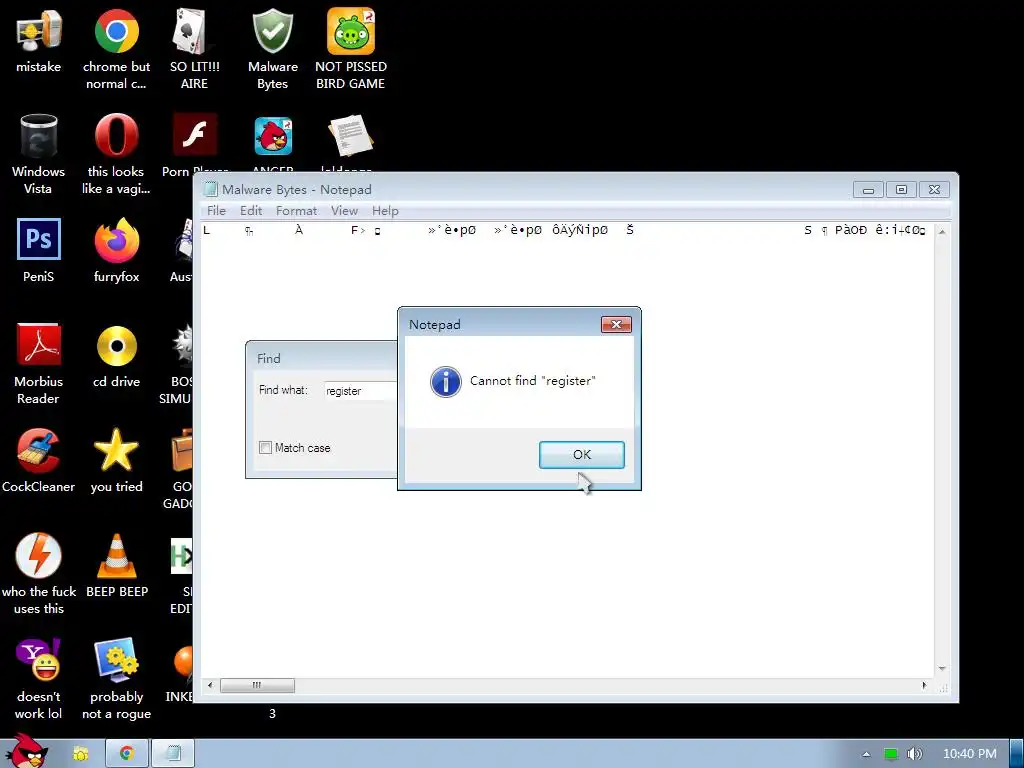Select the Notepad taskbar button
1024x768 pixels.
click(x=173, y=754)
